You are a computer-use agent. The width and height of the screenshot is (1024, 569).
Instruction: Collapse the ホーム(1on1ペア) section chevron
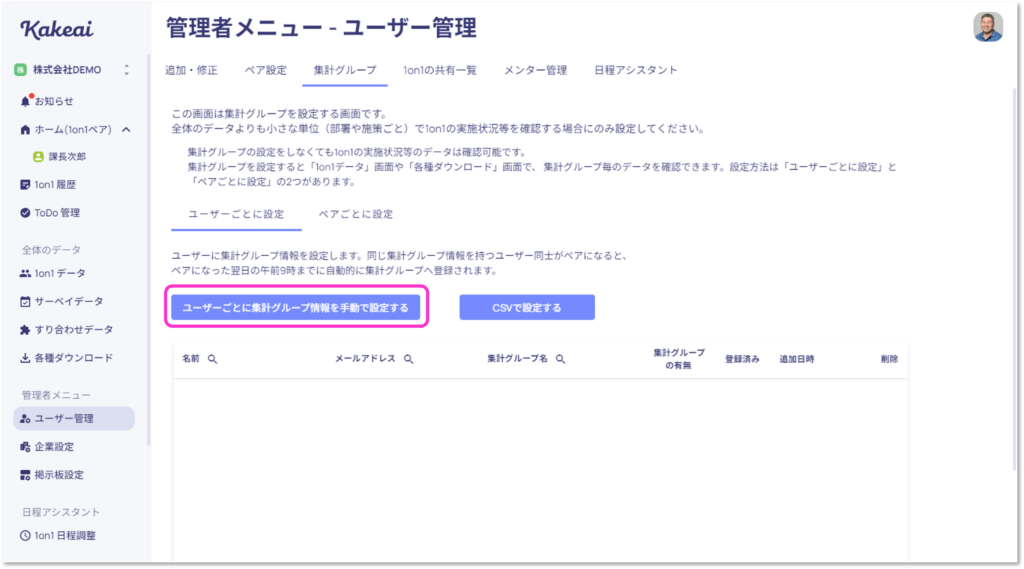[x=126, y=129]
